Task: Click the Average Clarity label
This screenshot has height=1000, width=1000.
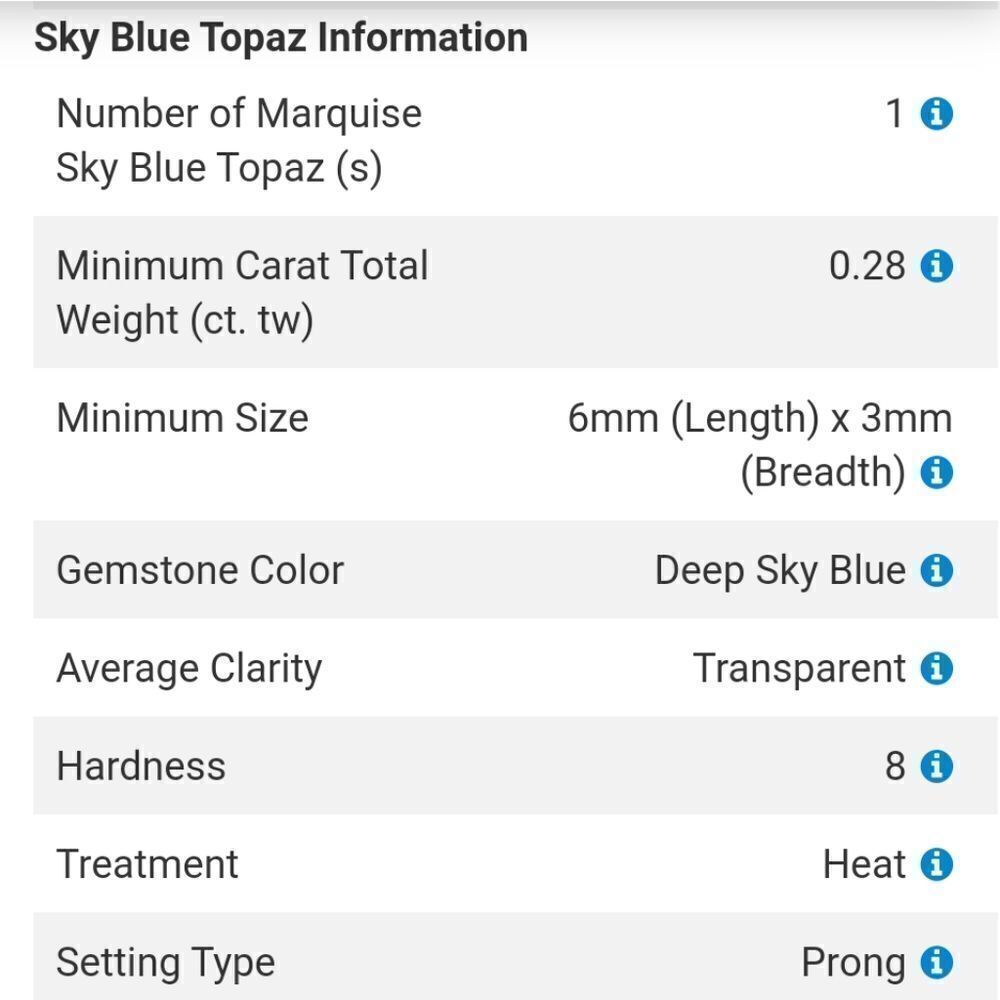Action: coord(189,669)
